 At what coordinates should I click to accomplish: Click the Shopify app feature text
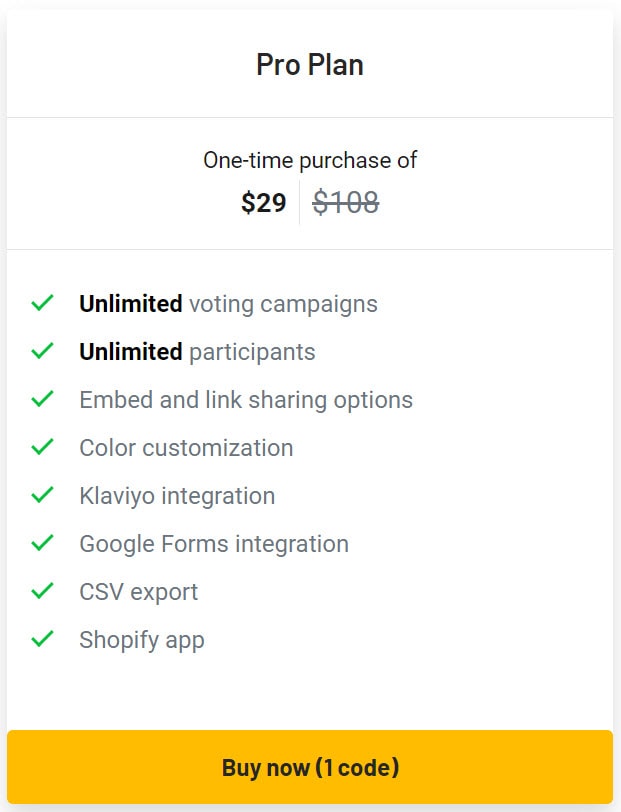click(142, 639)
